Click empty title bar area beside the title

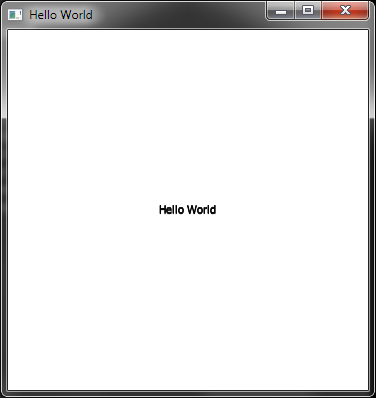pyautogui.click(x=180, y=15)
